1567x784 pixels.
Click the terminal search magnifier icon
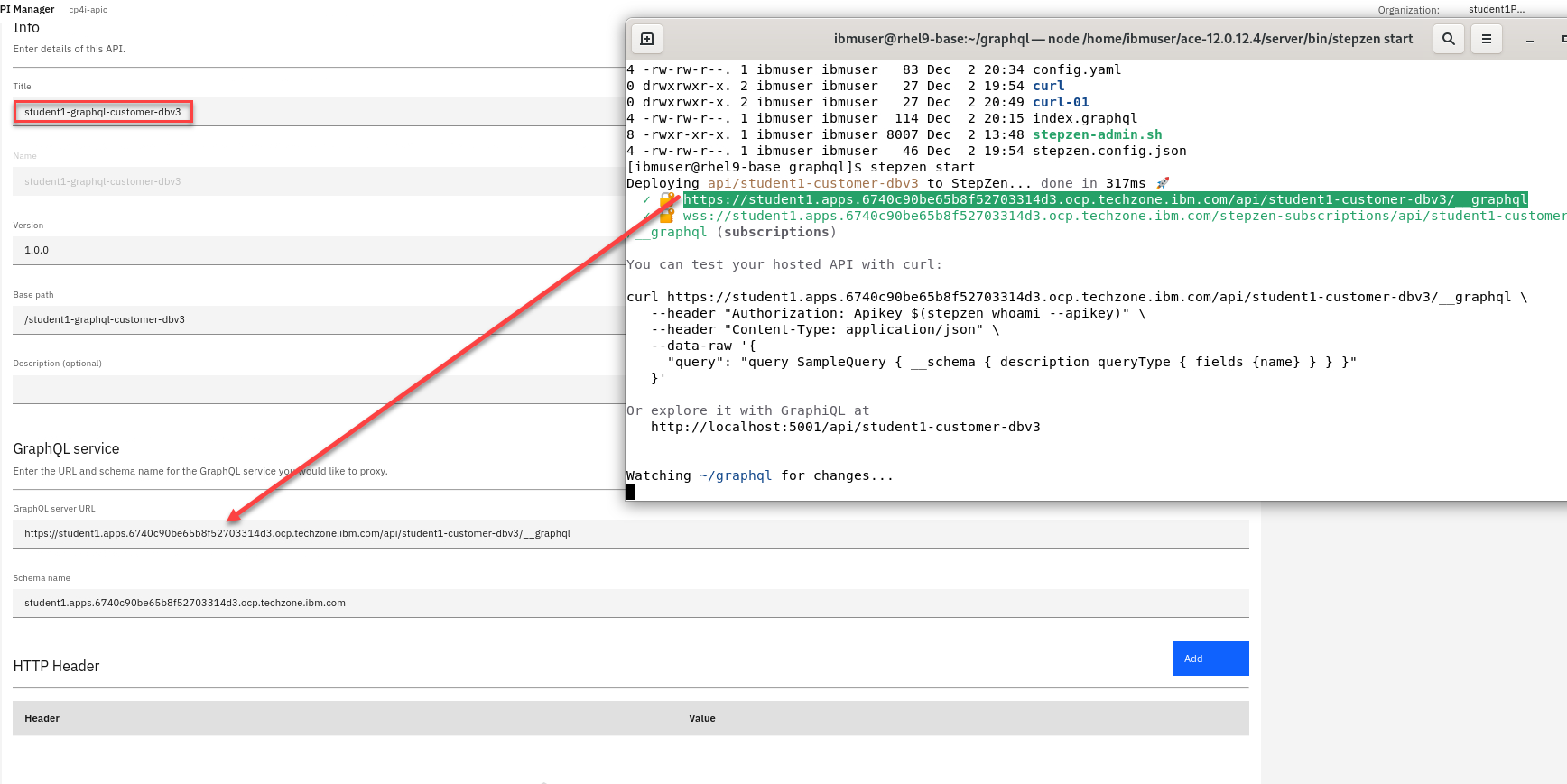click(1449, 39)
